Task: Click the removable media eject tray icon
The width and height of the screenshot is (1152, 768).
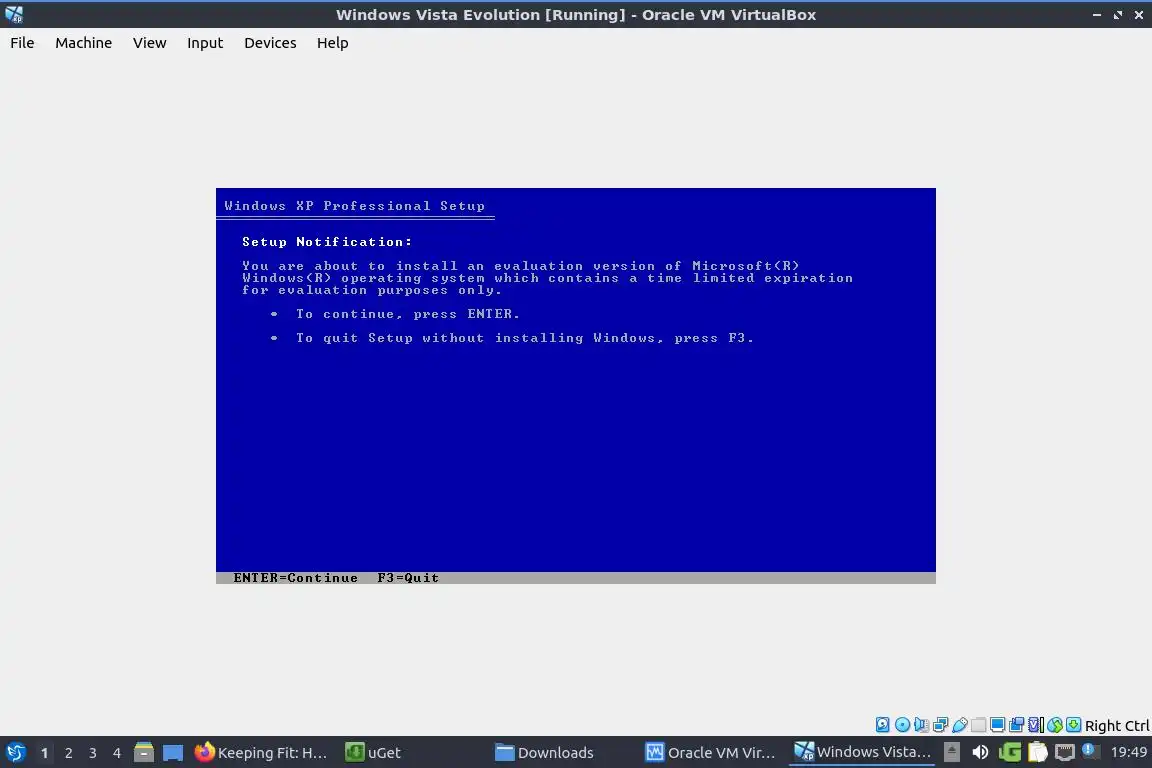Action: (951, 752)
